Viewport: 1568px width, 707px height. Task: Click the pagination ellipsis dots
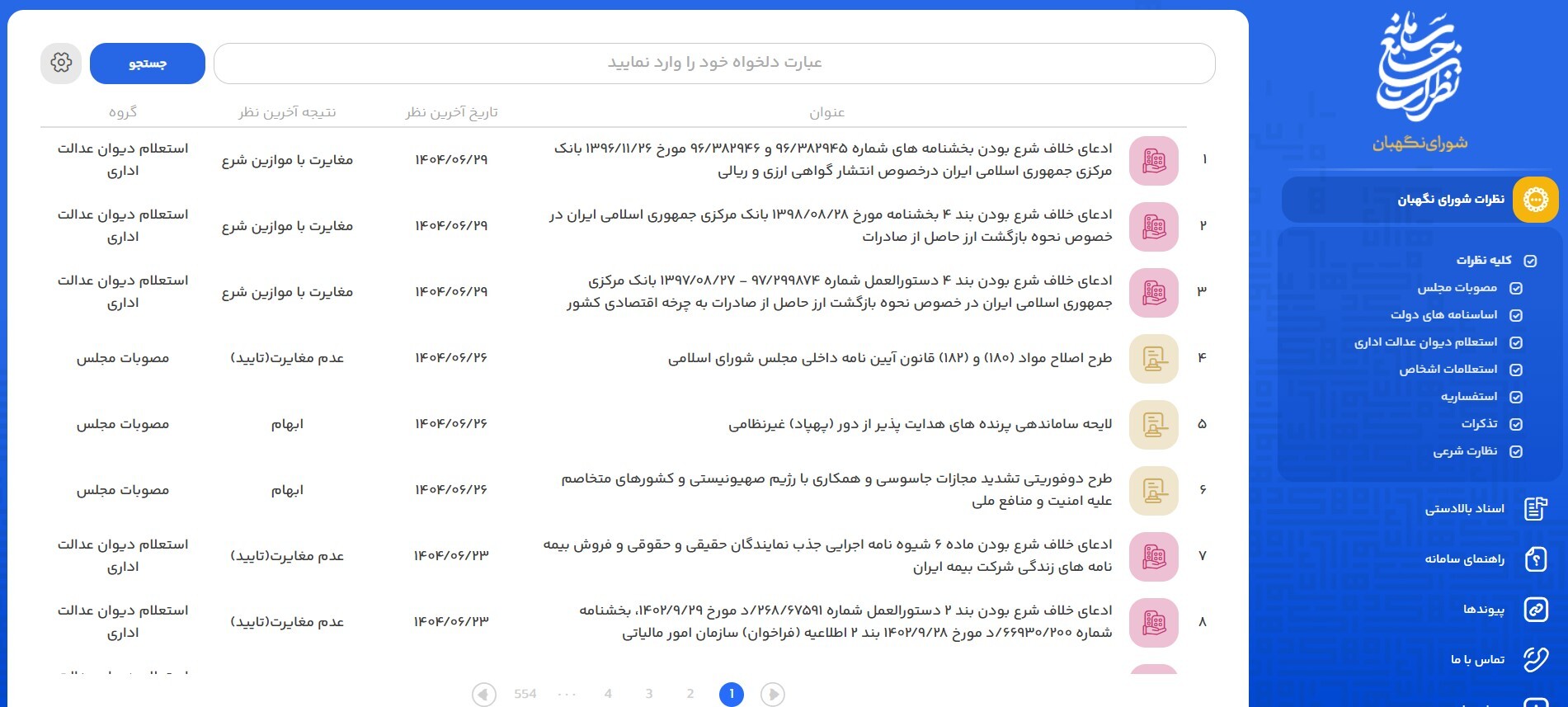[x=567, y=695]
